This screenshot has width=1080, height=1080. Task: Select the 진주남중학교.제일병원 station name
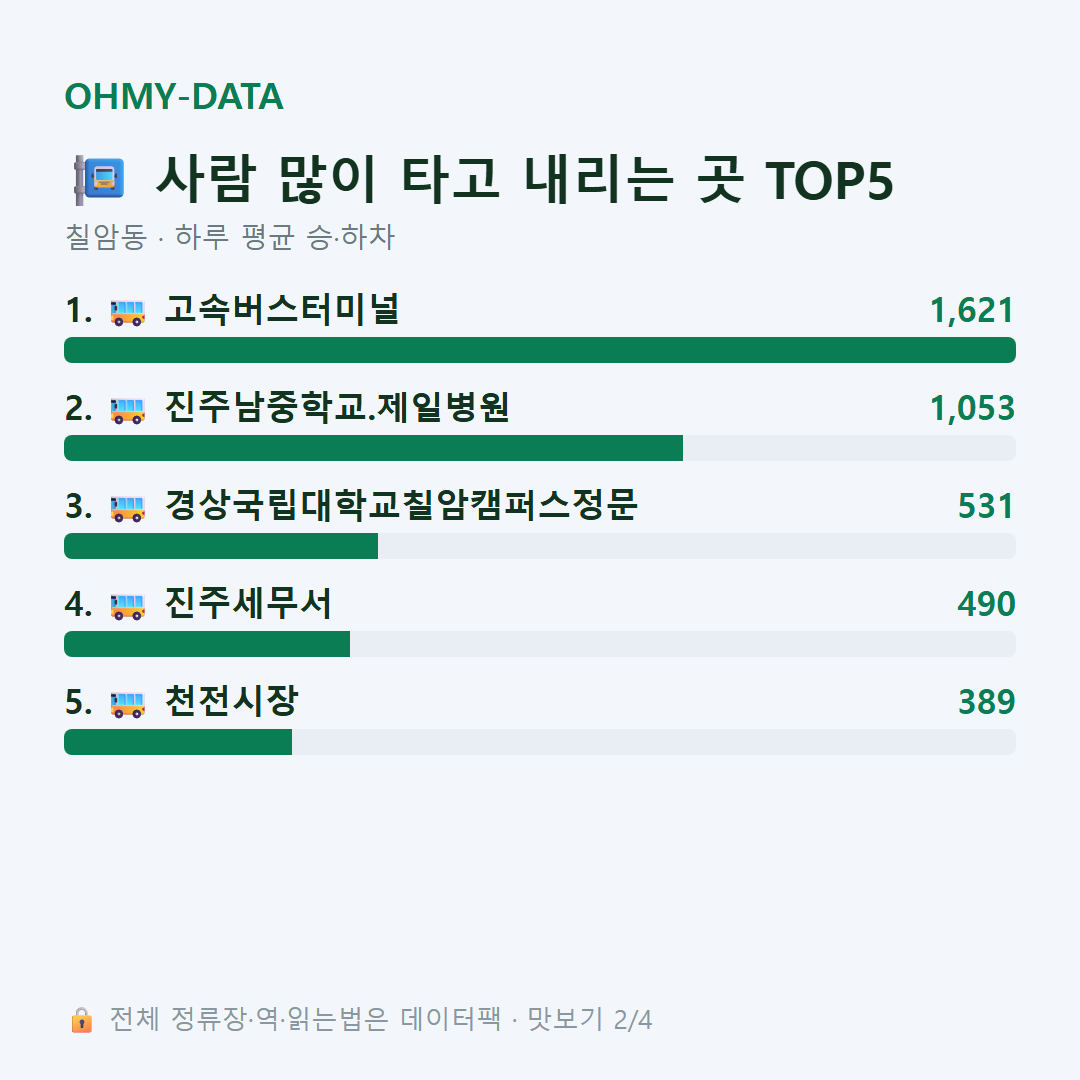click(x=337, y=407)
